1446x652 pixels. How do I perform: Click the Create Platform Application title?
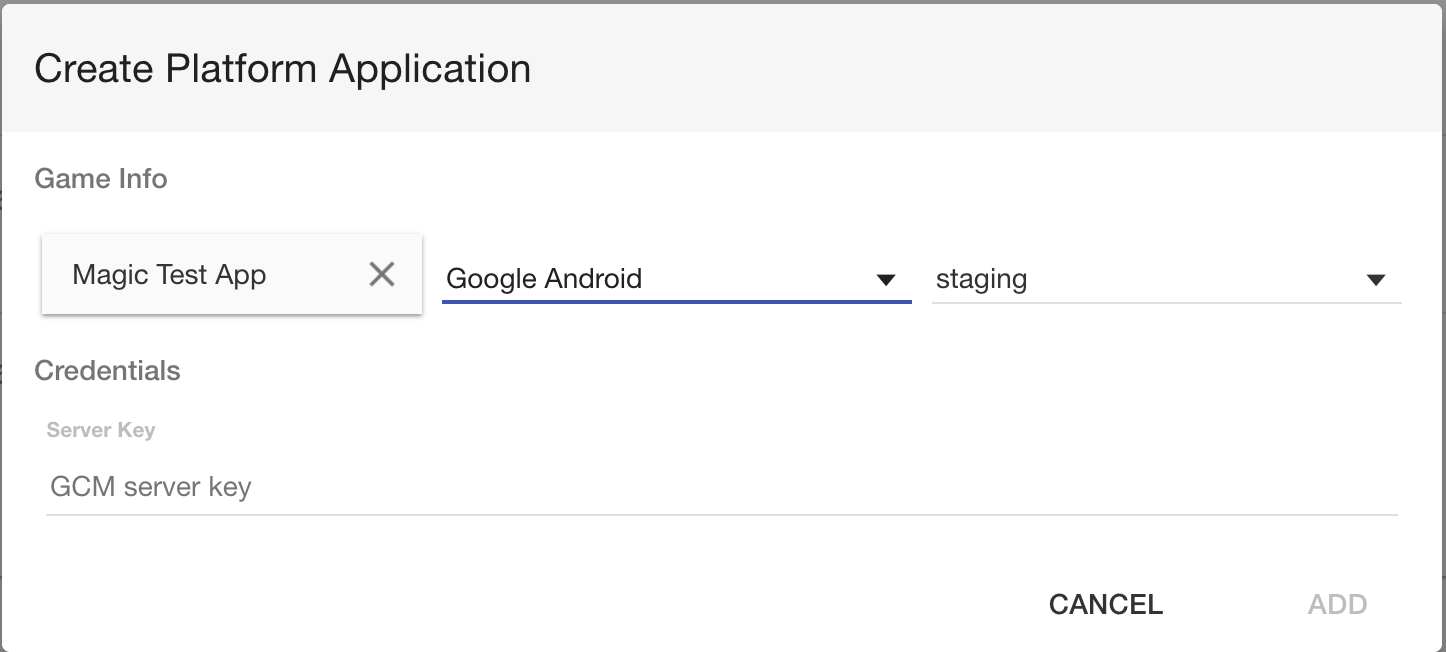point(283,69)
